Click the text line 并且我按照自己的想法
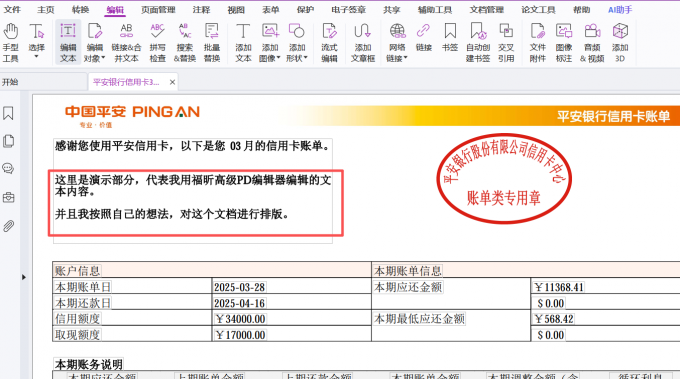This screenshot has width=680, height=379. (172, 214)
